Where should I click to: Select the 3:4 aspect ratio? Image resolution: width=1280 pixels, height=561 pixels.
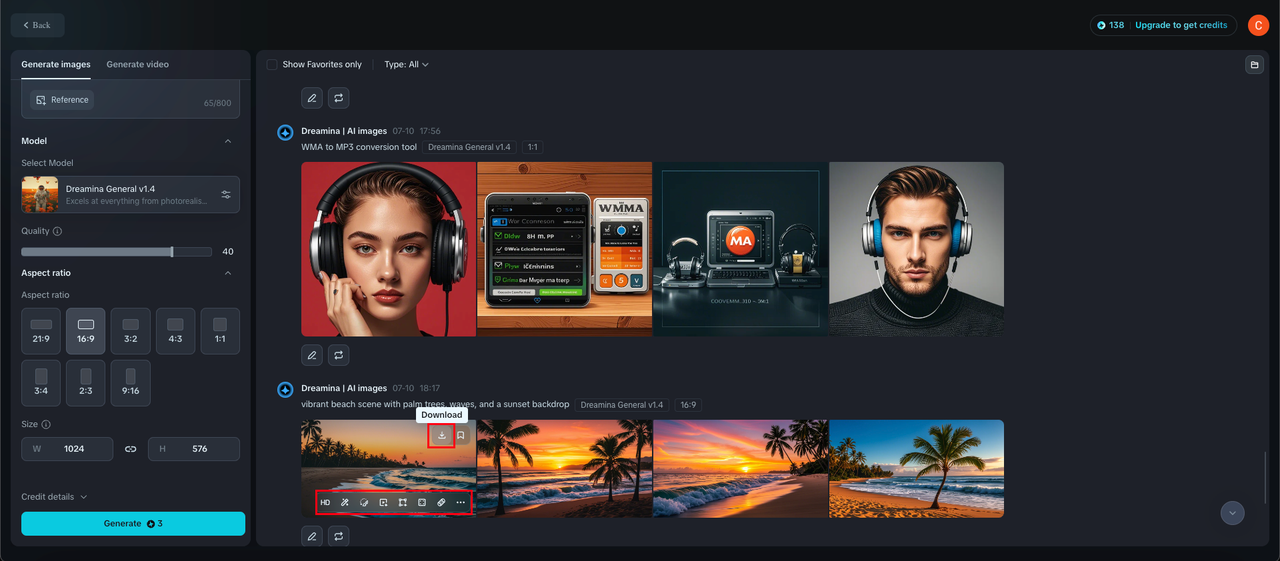(x=41, y=383)
